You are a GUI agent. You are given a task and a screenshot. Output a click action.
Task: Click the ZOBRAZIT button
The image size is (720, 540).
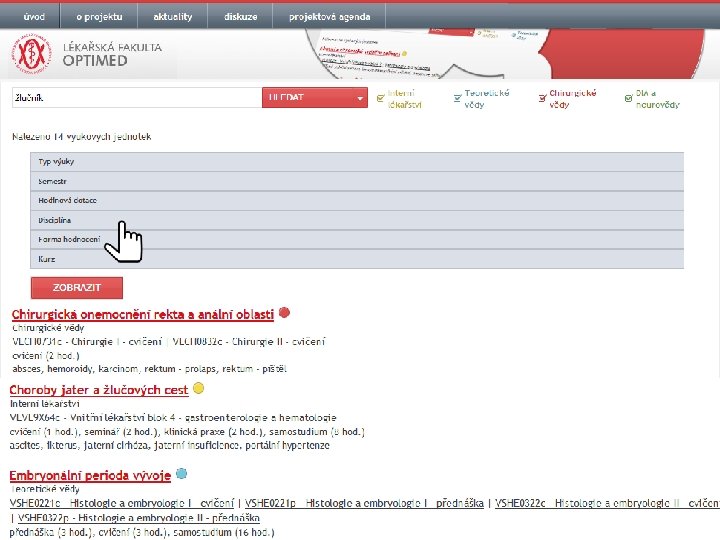[x=77, y=287]
